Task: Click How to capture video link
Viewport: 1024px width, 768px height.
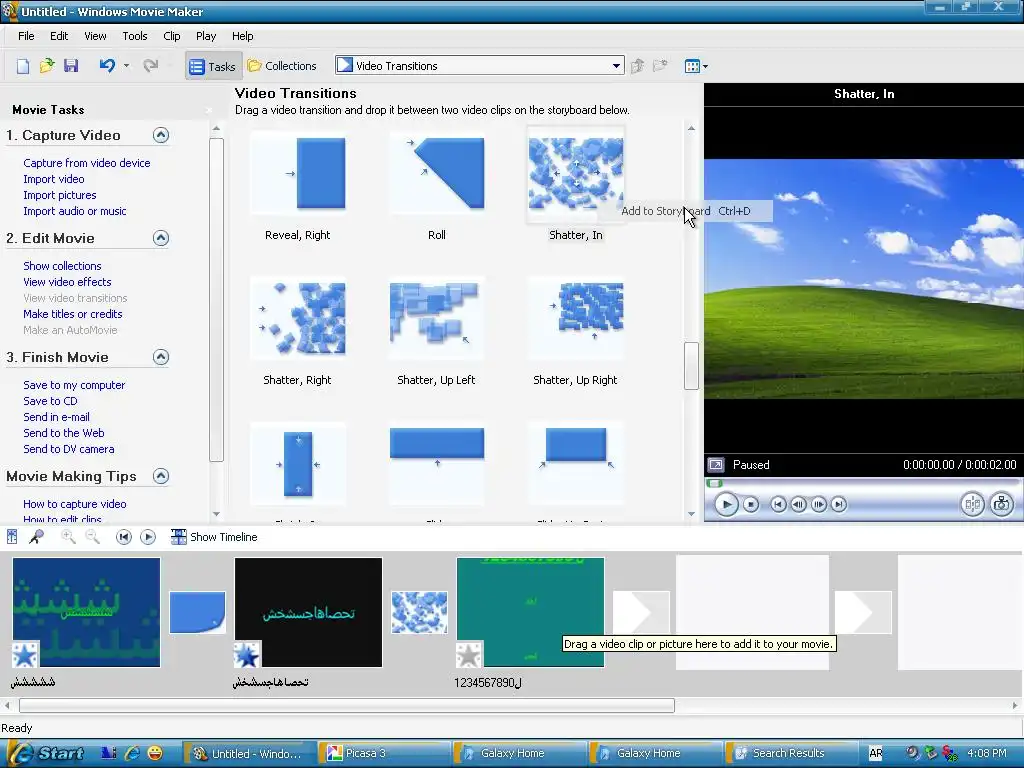Action: 74,504
